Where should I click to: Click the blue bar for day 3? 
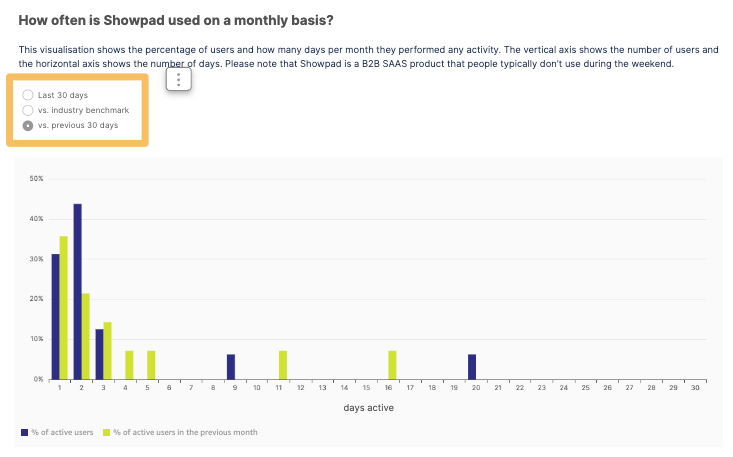point(99,354)
